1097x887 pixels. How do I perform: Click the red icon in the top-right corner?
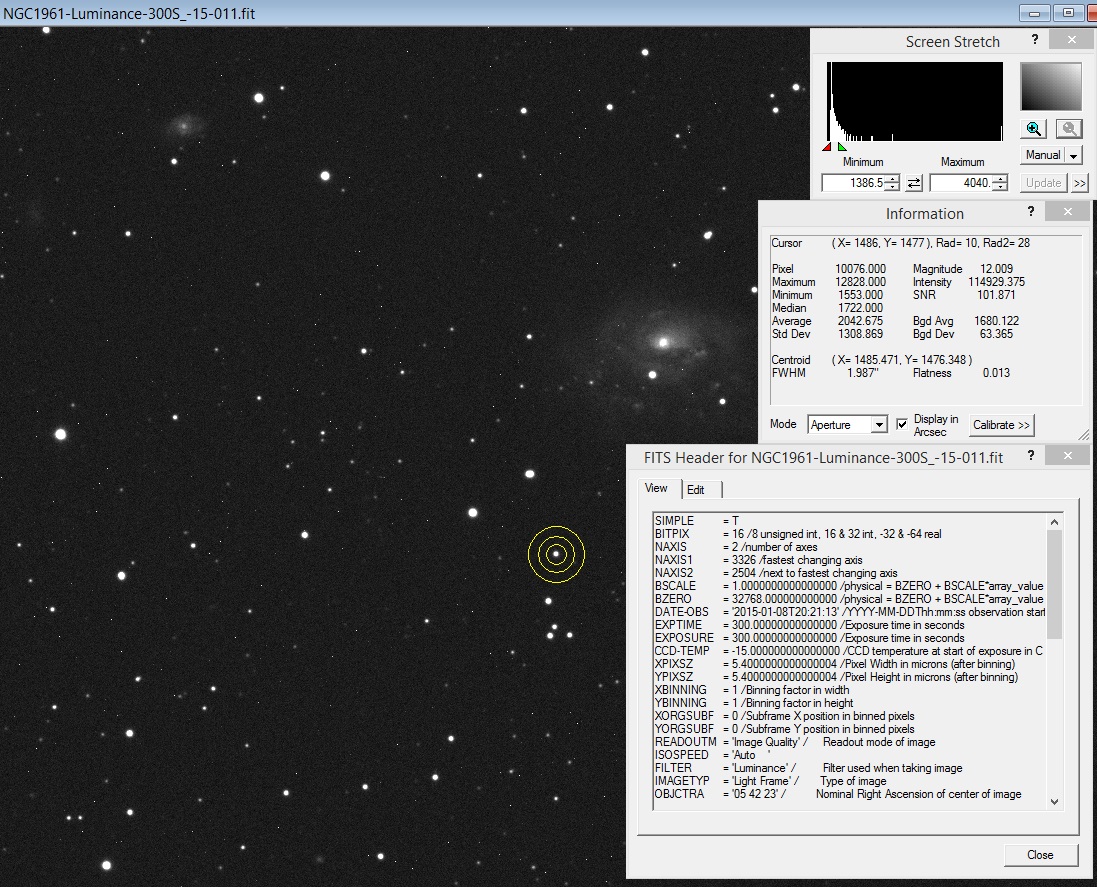point(1088,13)
